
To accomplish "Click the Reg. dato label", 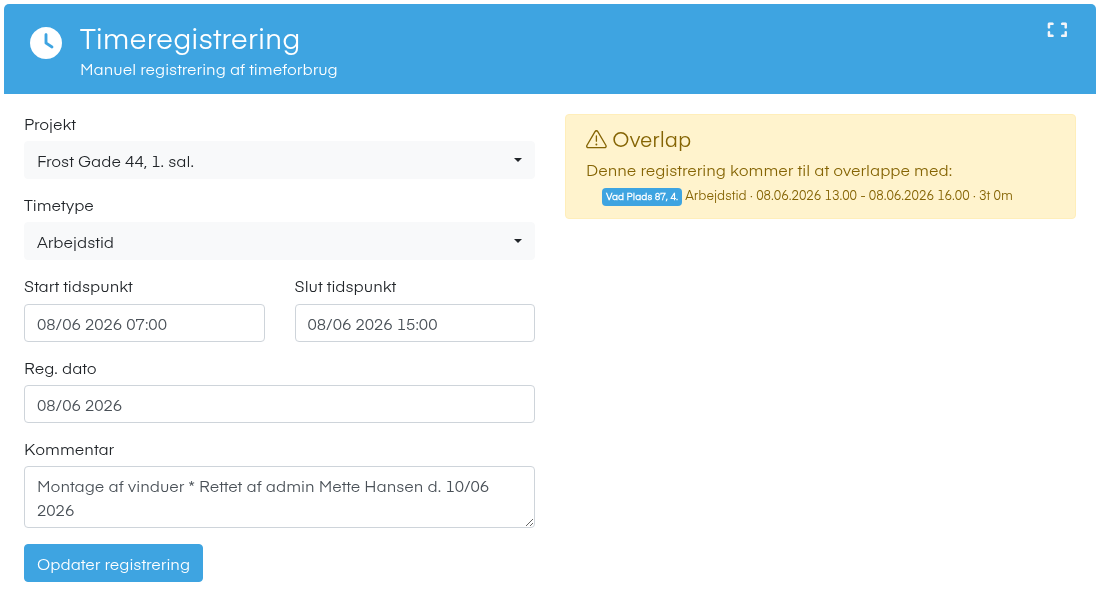I will point(60,369).
